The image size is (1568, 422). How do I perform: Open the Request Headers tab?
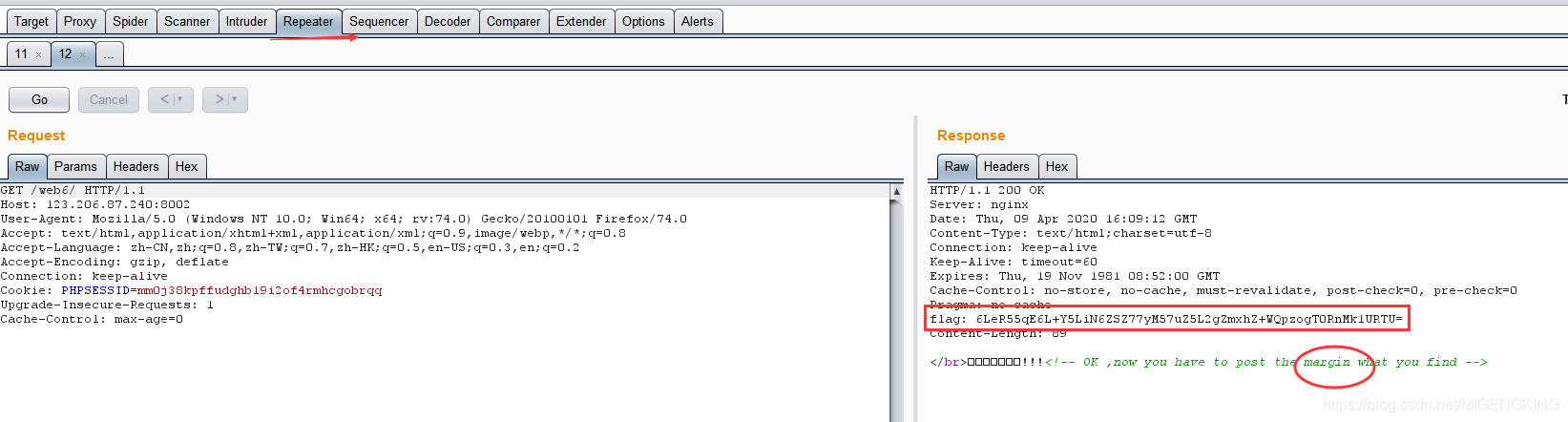coord(136,166)
